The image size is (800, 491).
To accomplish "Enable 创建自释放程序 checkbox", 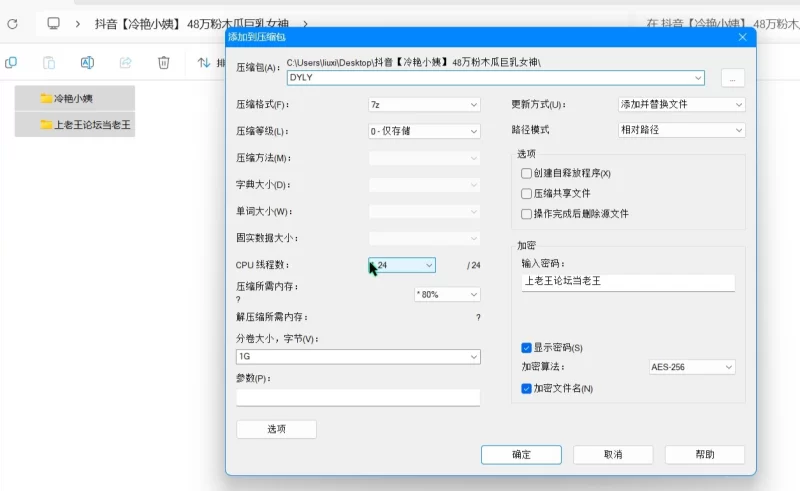I will click(x=527, y=174).
